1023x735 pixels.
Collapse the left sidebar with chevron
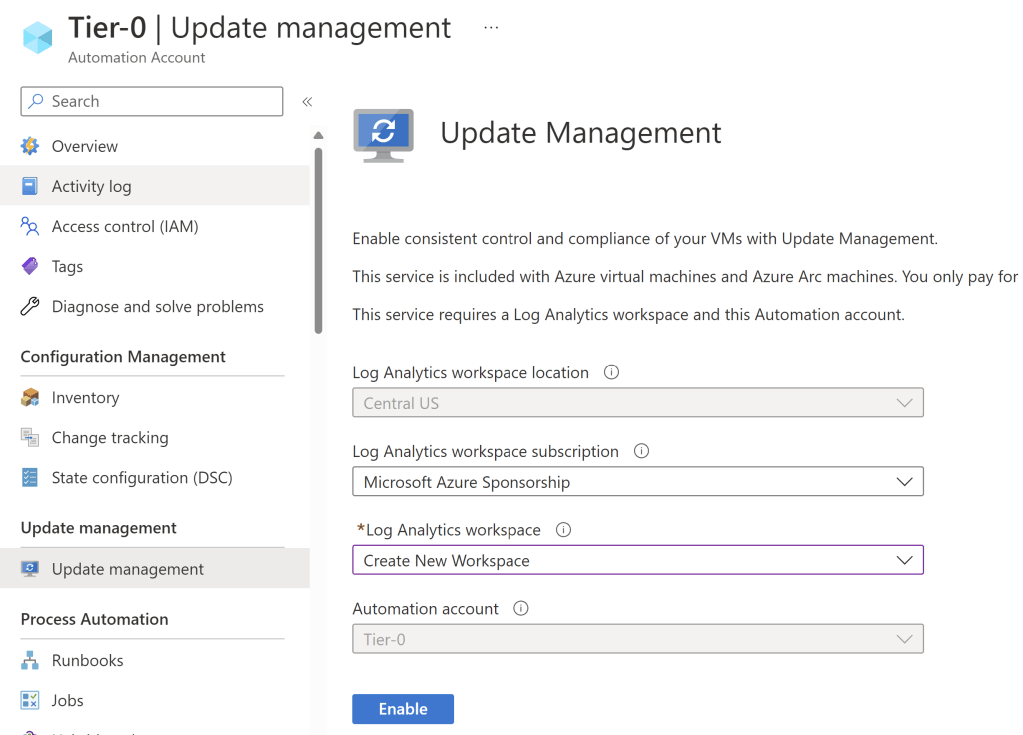tap(307, 102)
